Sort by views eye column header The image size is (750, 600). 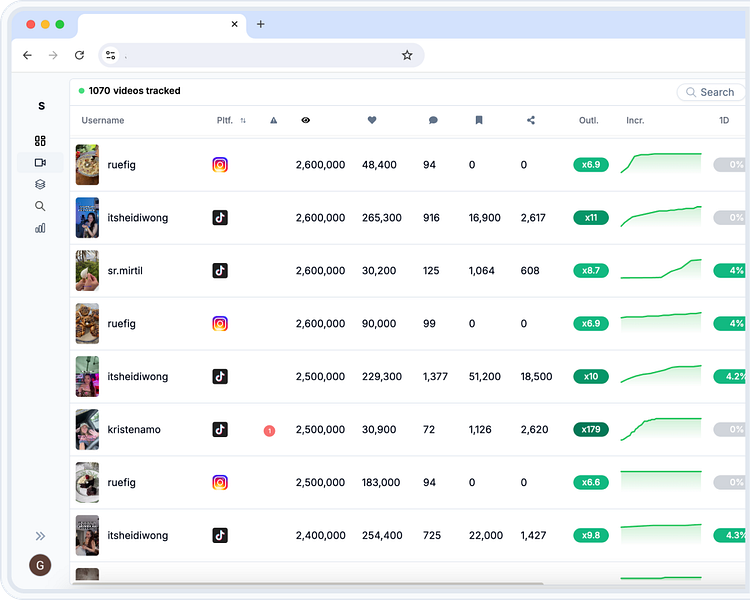pos(306,121)
